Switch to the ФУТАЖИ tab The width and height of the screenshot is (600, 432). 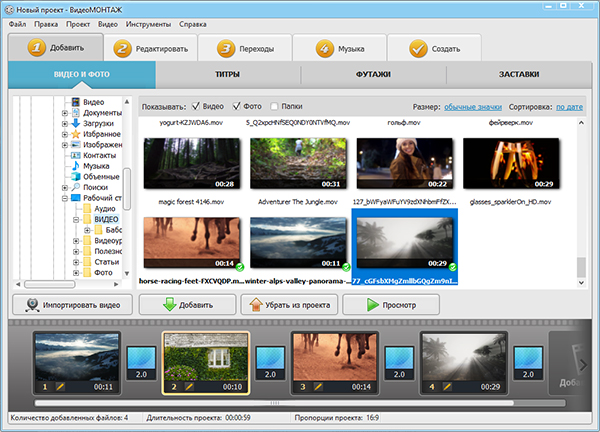point(373,75)
